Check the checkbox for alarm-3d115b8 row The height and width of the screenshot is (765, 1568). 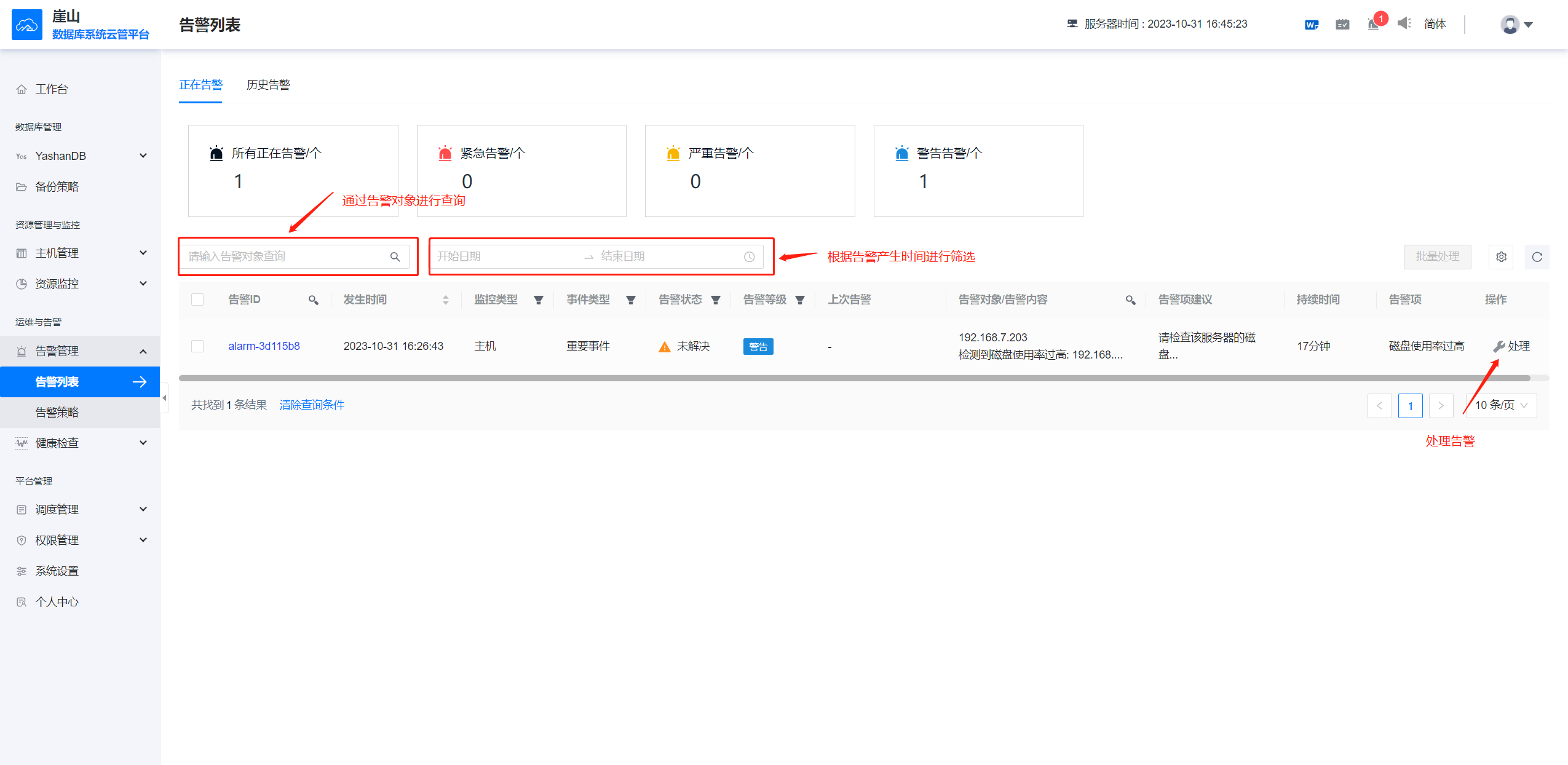pyautogui.click(x=197, y=346)
